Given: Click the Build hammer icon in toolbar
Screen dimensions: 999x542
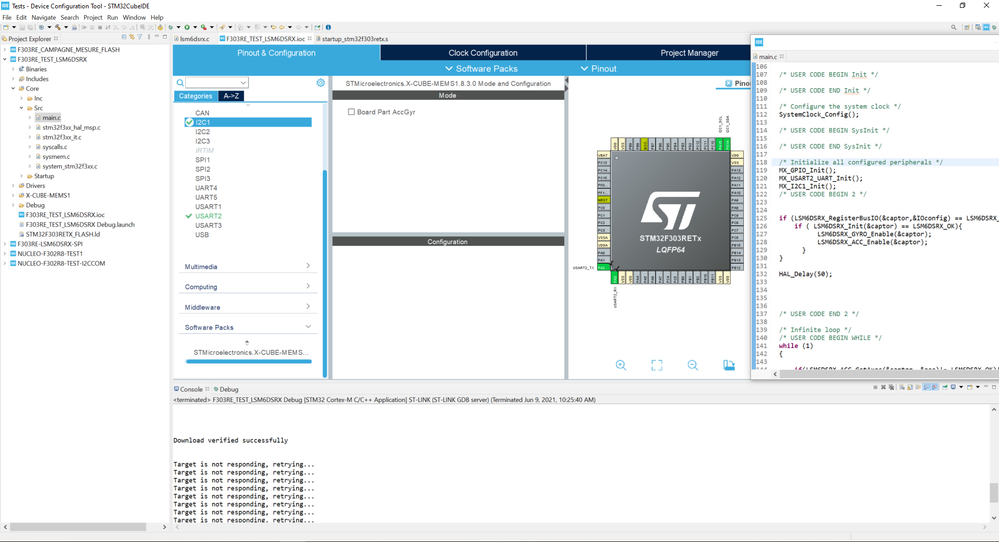Looking at the screenshot, I should (58, 27).
